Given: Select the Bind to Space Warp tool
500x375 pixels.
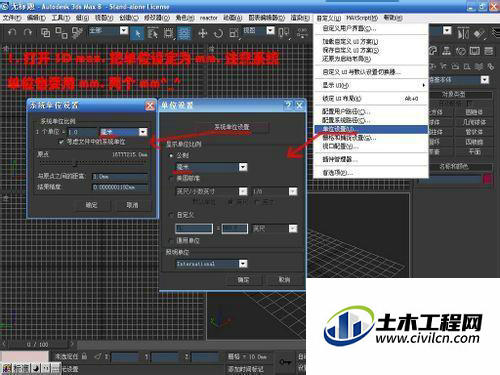Looking at the screenshot, I should [x=77, y=33].
